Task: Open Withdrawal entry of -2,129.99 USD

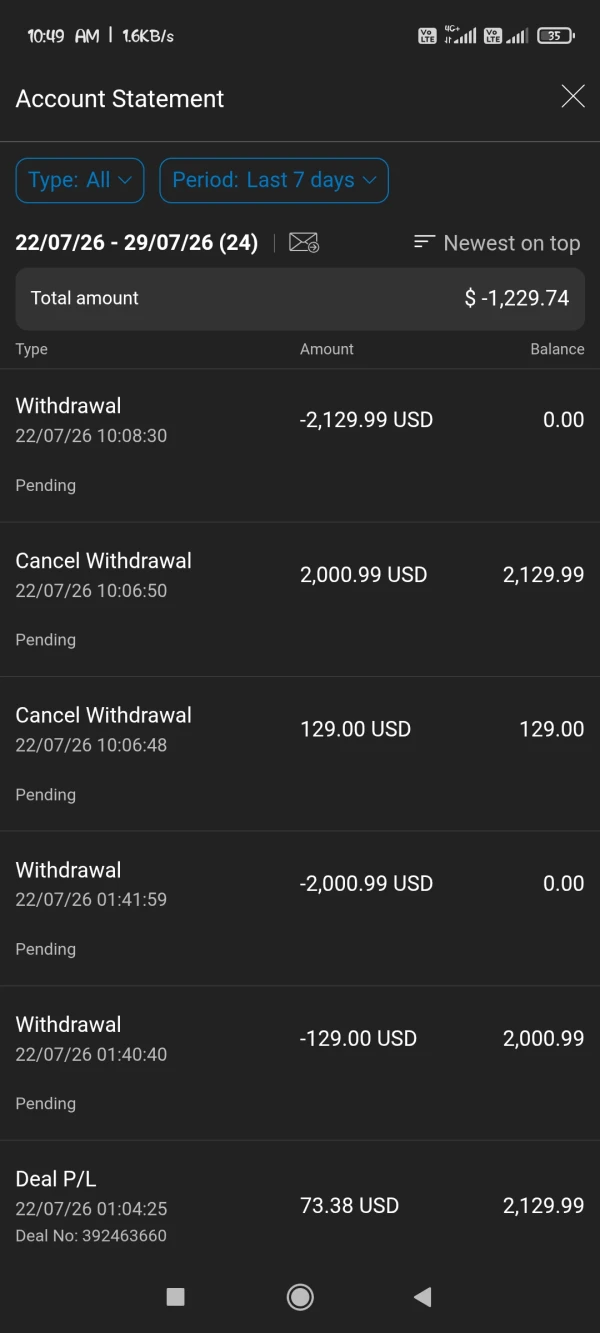Action: pos(300,445)
